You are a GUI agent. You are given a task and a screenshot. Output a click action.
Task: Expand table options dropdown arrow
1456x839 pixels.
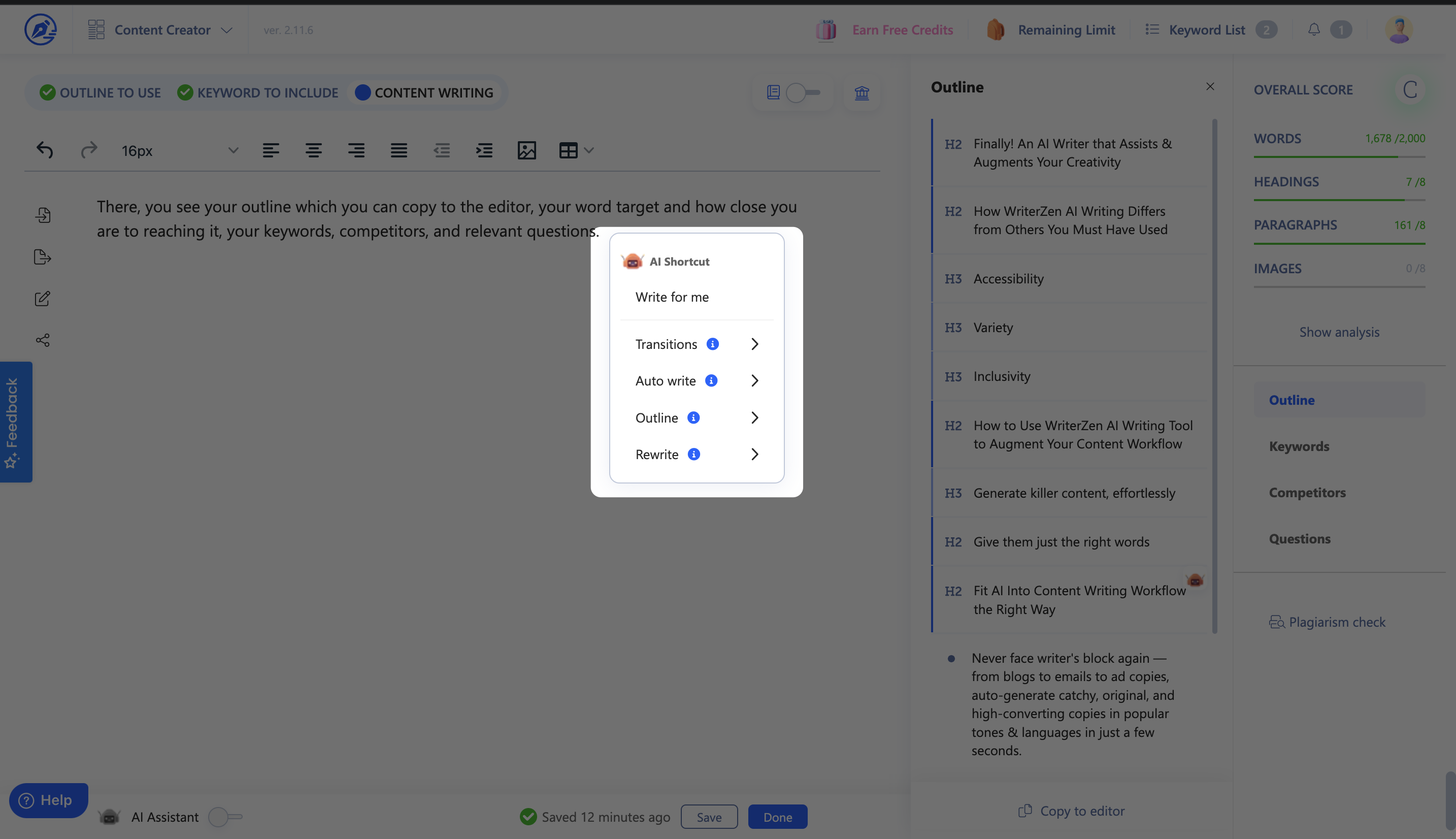(588, 150)
